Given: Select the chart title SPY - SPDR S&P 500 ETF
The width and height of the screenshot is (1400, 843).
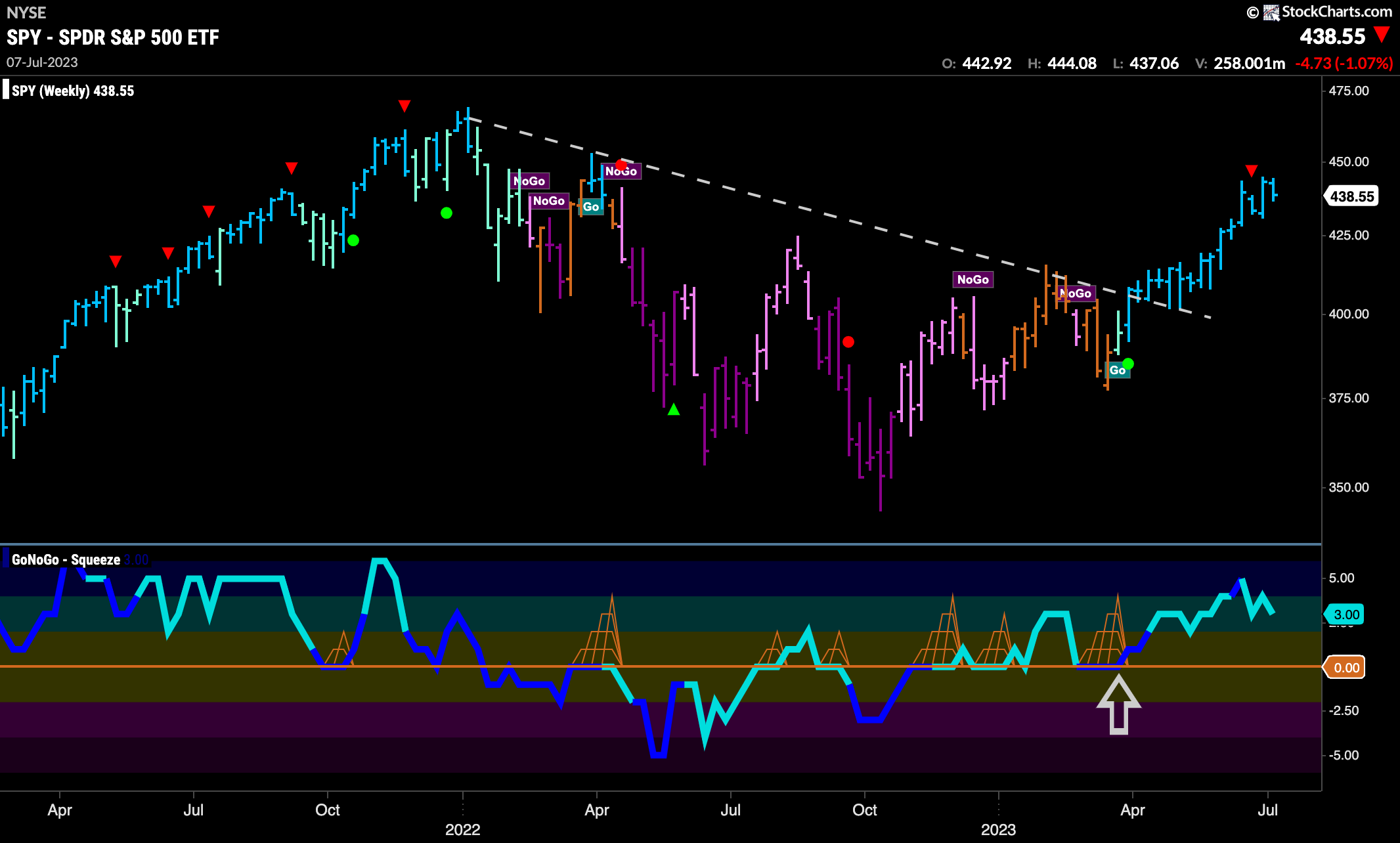Looking at the screenshot, I should pyautogui.click(x=113, y=37).
